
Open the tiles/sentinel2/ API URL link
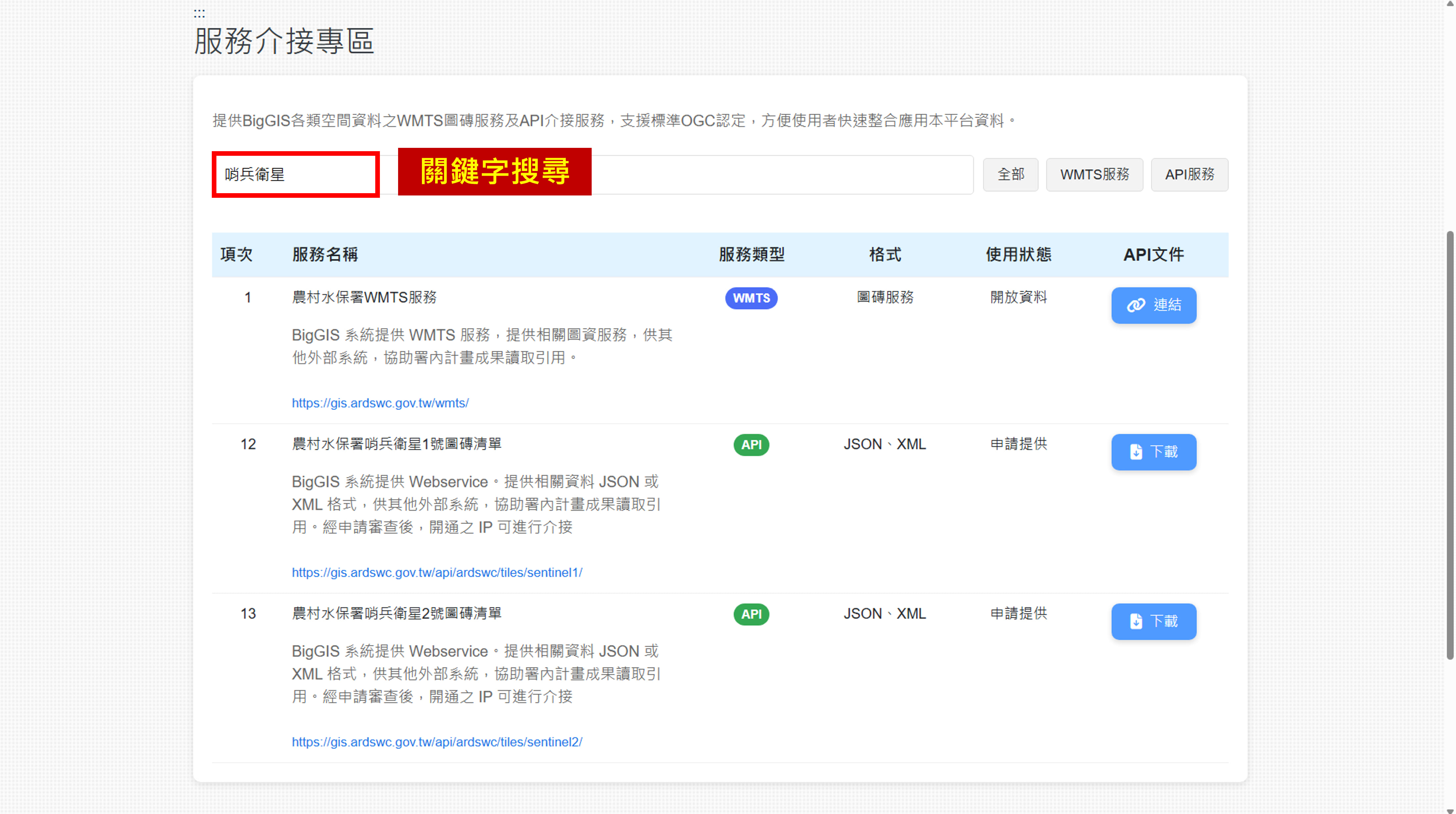pyautogui.click(x=436, y=742)
